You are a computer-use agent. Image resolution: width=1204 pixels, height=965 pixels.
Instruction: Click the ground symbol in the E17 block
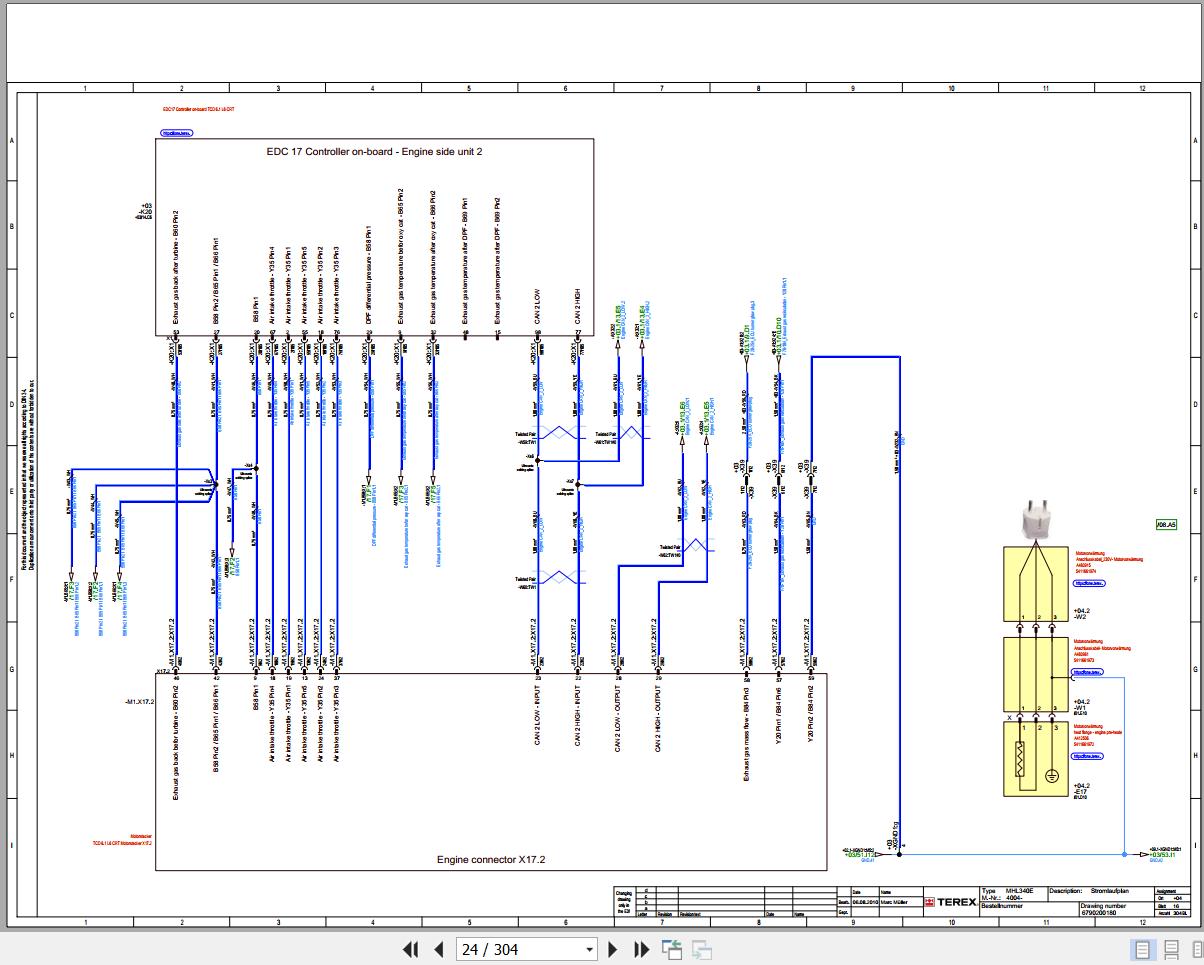pyautogui.click(x=1052, y=775)
